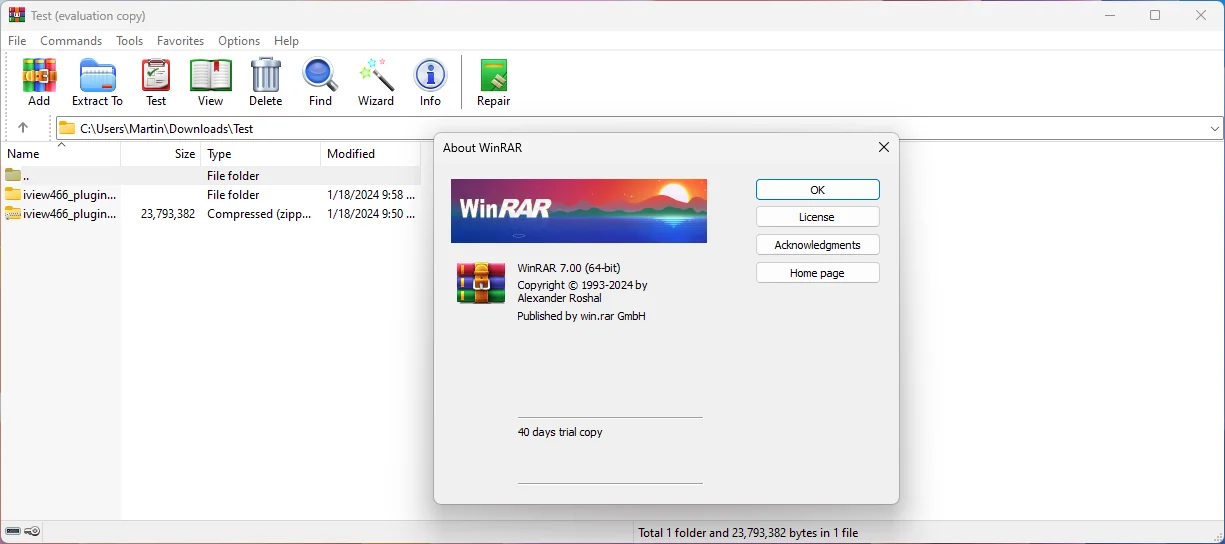Minimize the WinRAR main window
The height and width of the screenshot is (544, 1225).
[1110, 15]
